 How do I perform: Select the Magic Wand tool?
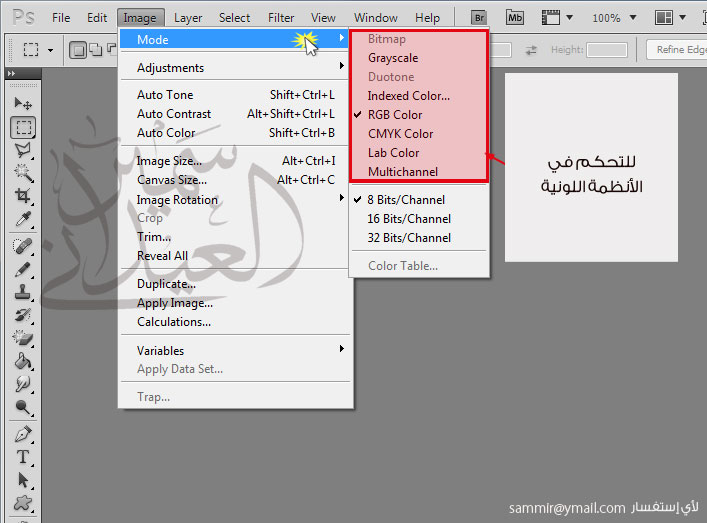23,173
